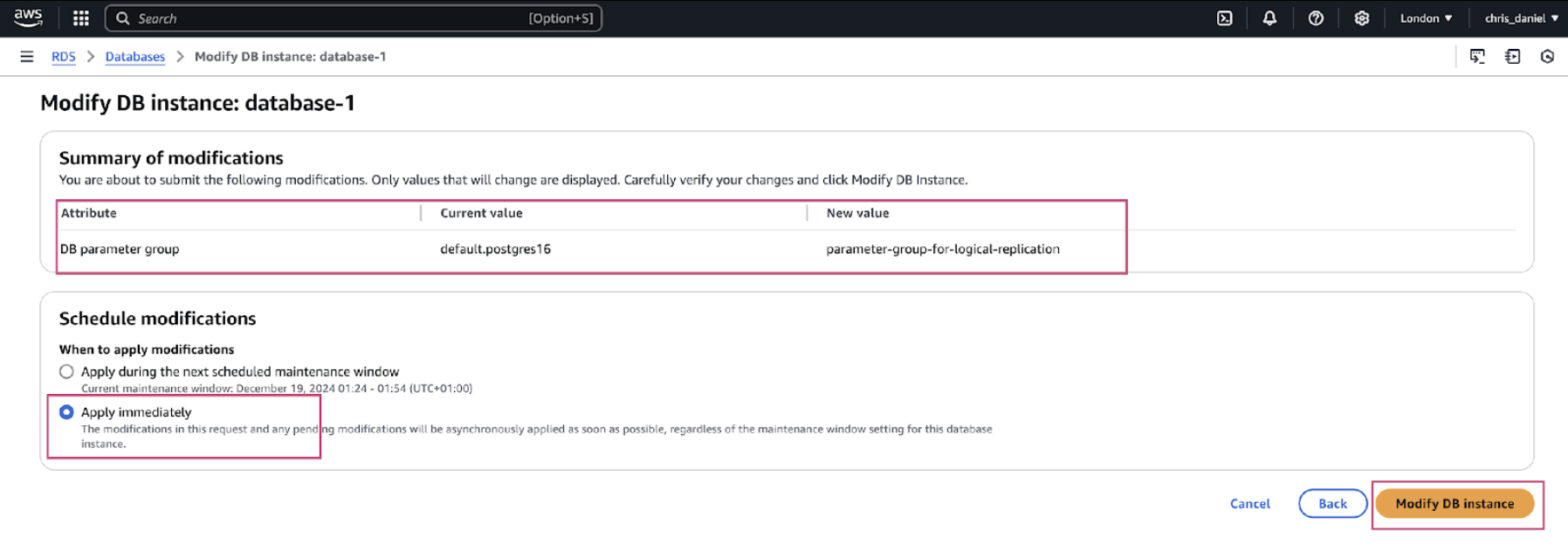
Task: Click the default.postgres16 value
Action: (x=495, y=249)
